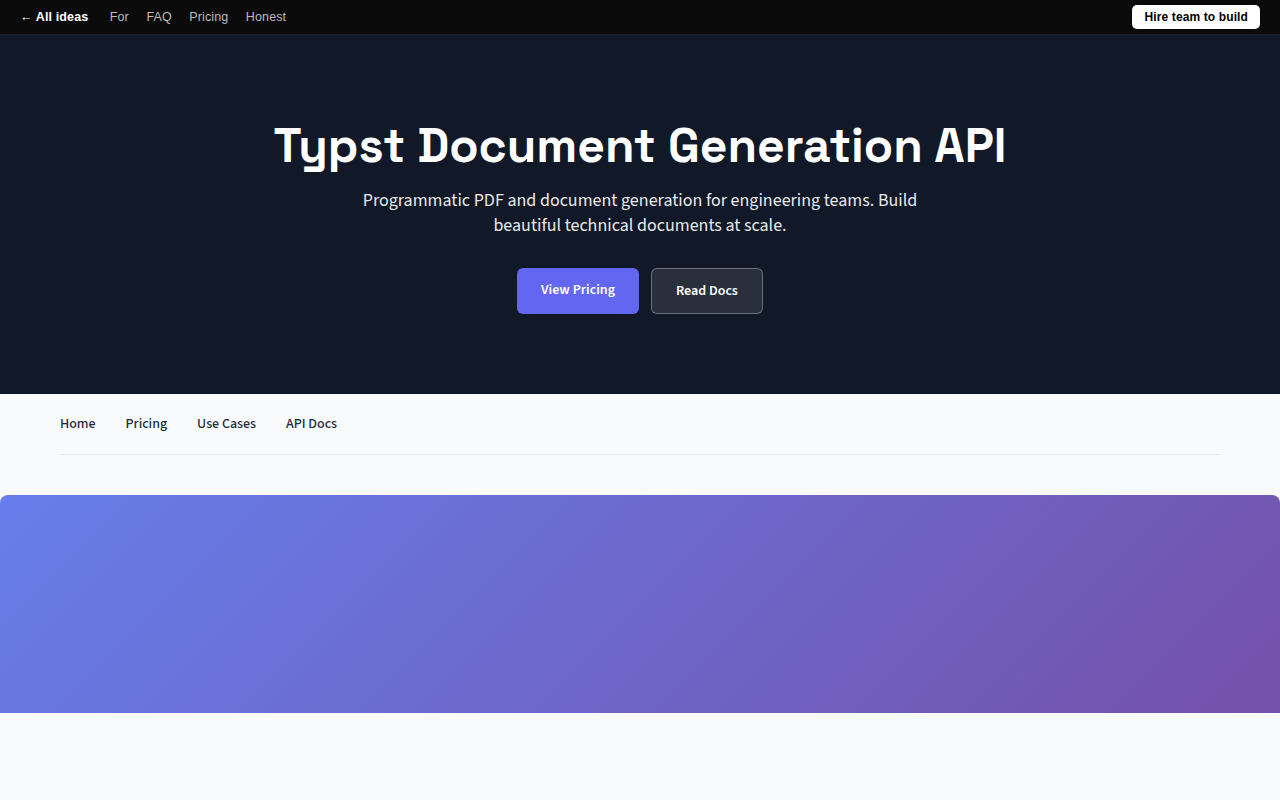Screen dimensions: 1280x800
Task: Select the Pricing tab below hero
Action: click(146, 424)
